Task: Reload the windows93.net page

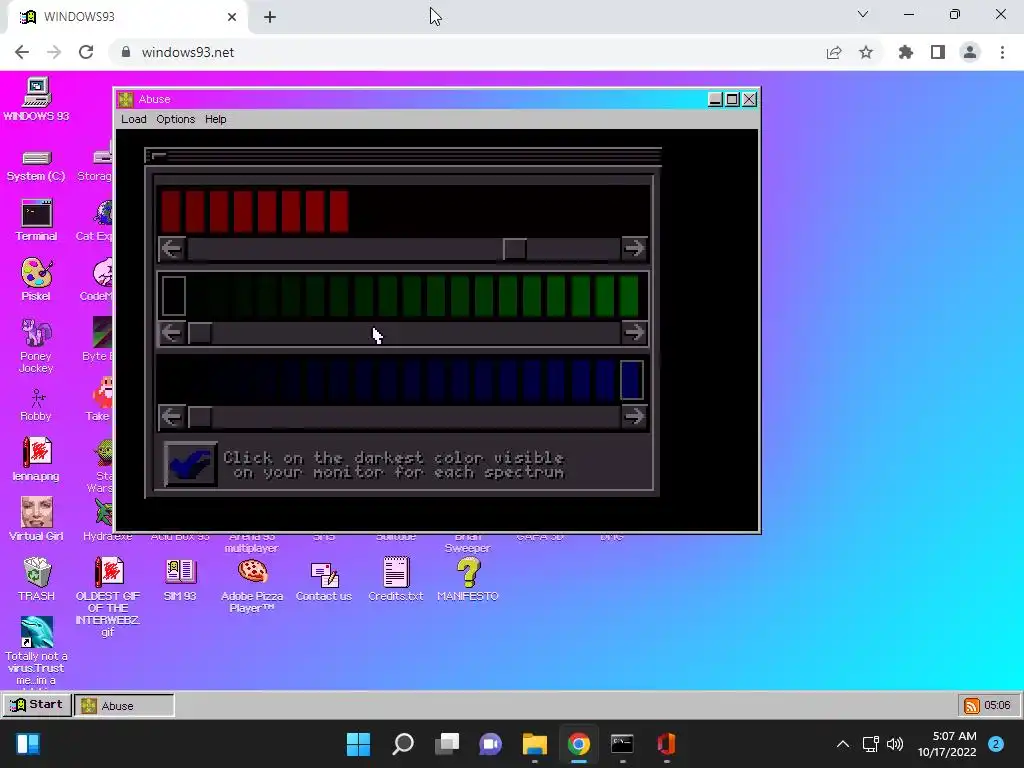Action: click(x=86, y=52)
